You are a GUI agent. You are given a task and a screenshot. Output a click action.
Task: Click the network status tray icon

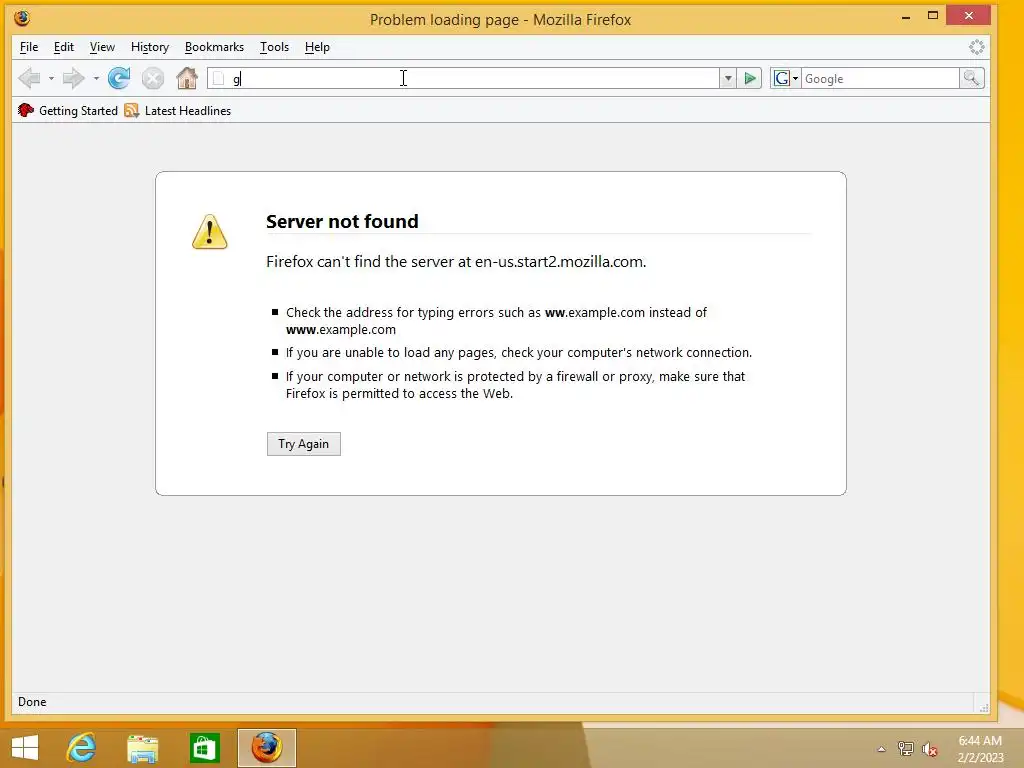[x=905, y=749]
